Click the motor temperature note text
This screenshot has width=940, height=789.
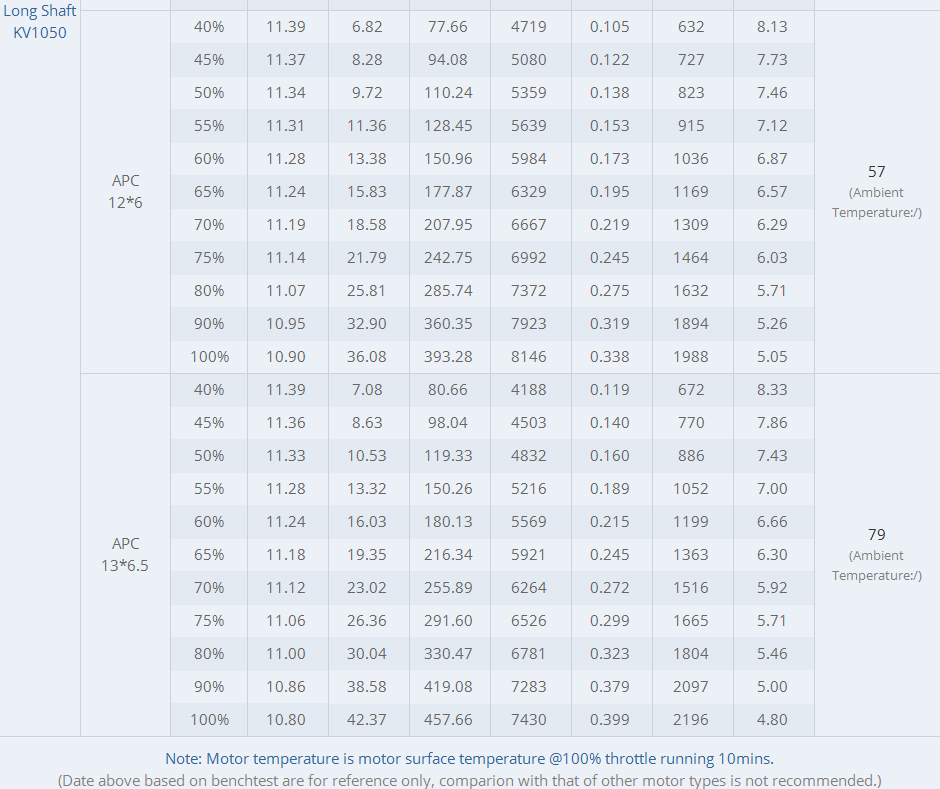pyautogui.click(x=469, y=759)
